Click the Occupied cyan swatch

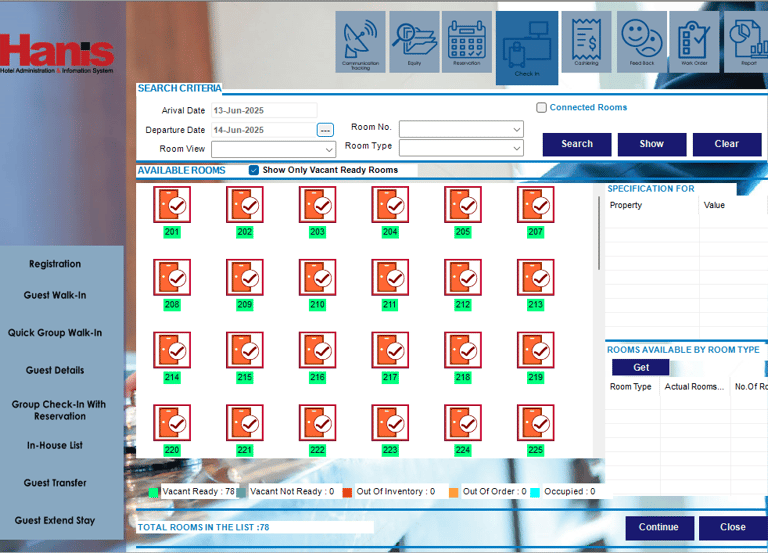click(535, 492)
